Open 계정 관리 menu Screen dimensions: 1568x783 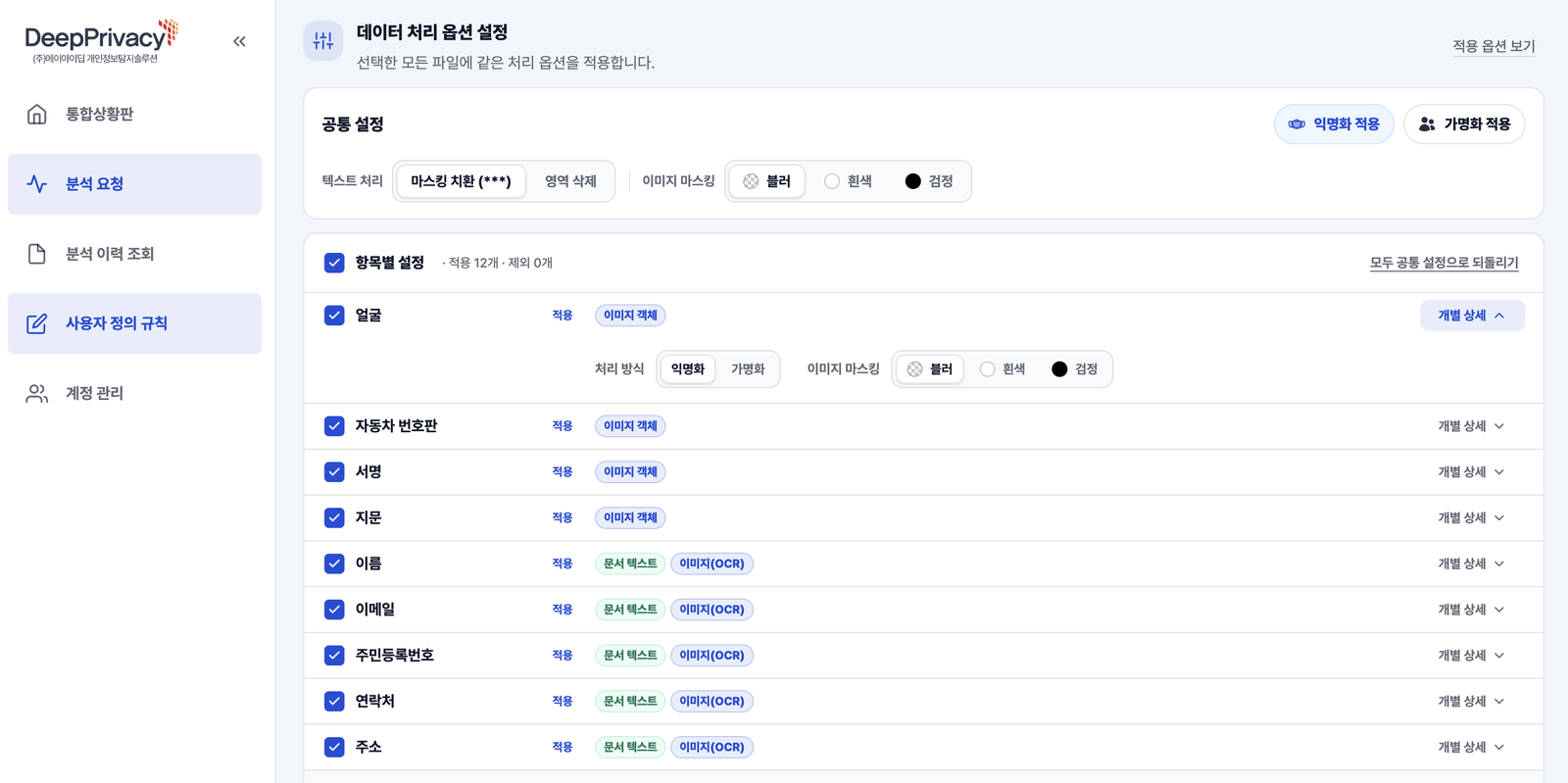(x=134, y=393)
